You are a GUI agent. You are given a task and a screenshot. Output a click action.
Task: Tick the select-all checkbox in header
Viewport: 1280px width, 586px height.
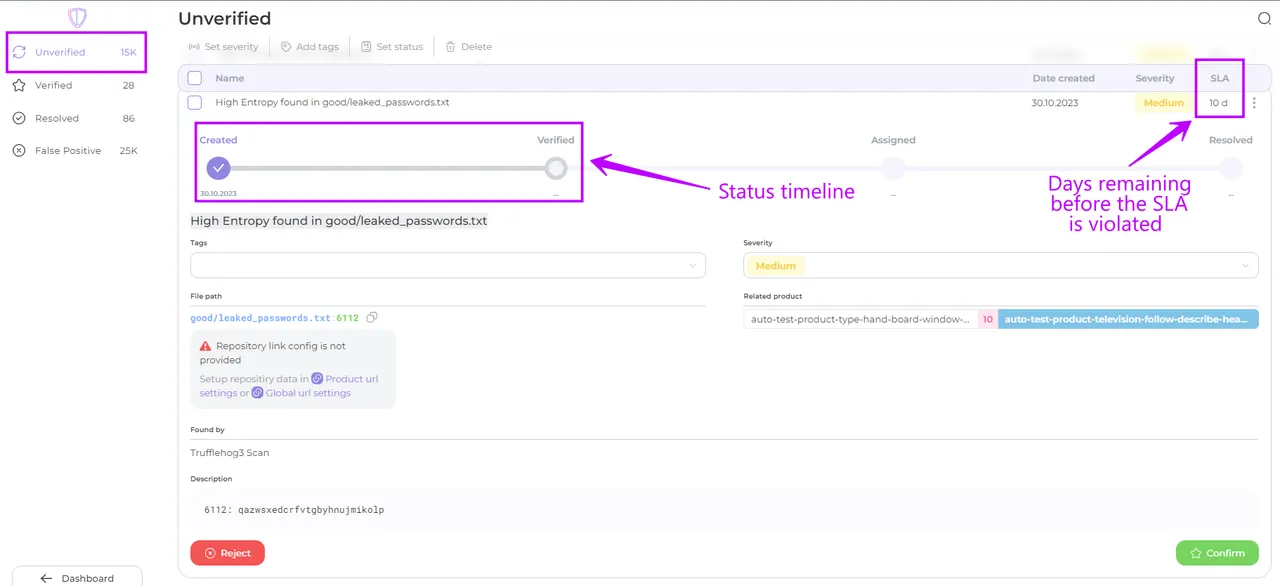click(x=195, y=78)
